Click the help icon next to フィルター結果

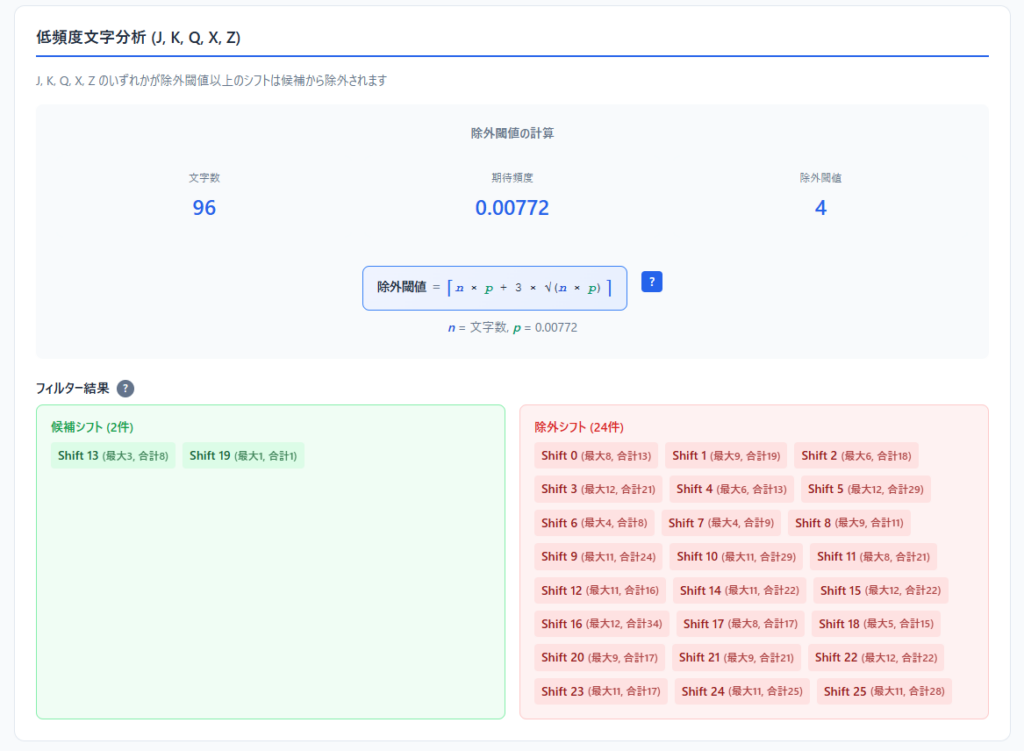coord(125,388)
